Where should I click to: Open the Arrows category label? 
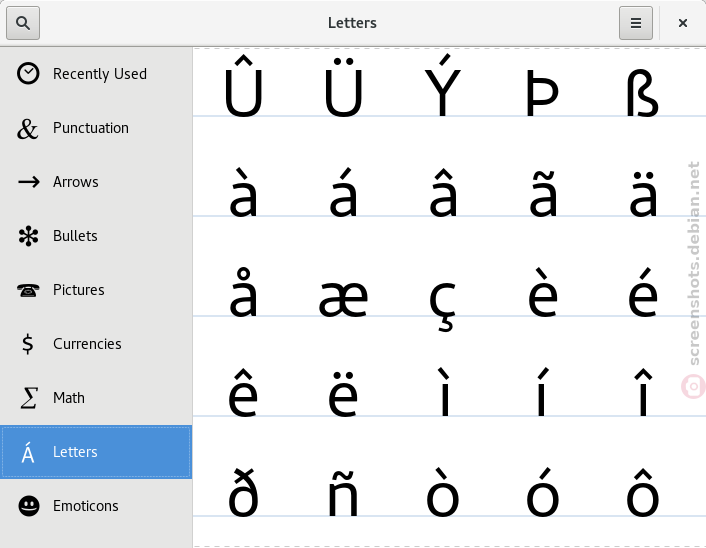76,182
